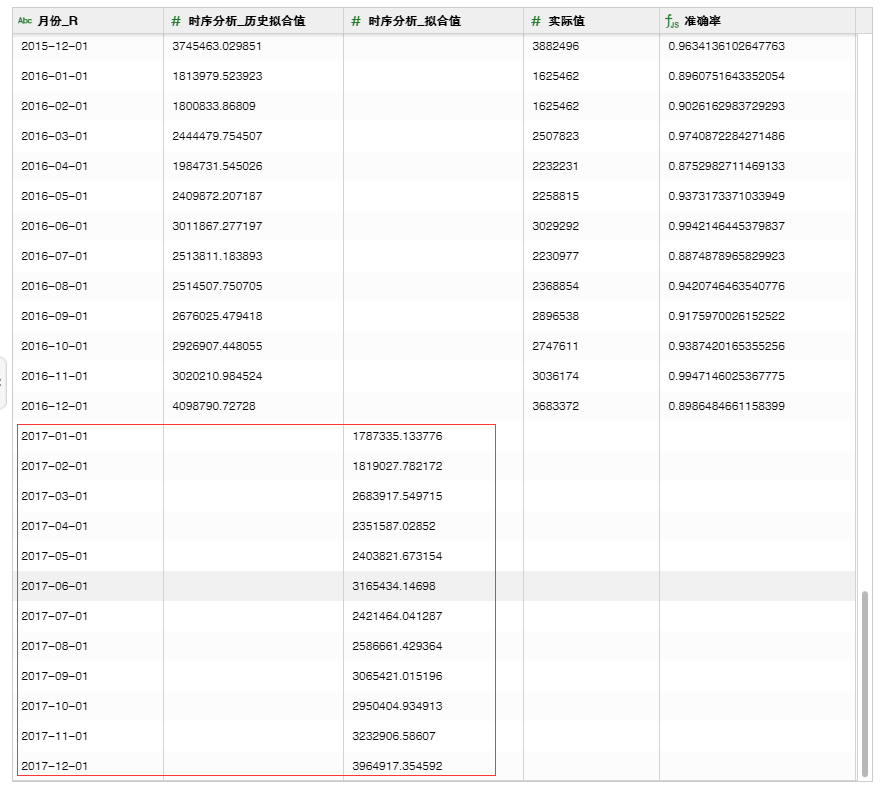This screenshot has width=884, height=791.
Task: Select the 2015-12-01 date cell
Action: point(55,46)
